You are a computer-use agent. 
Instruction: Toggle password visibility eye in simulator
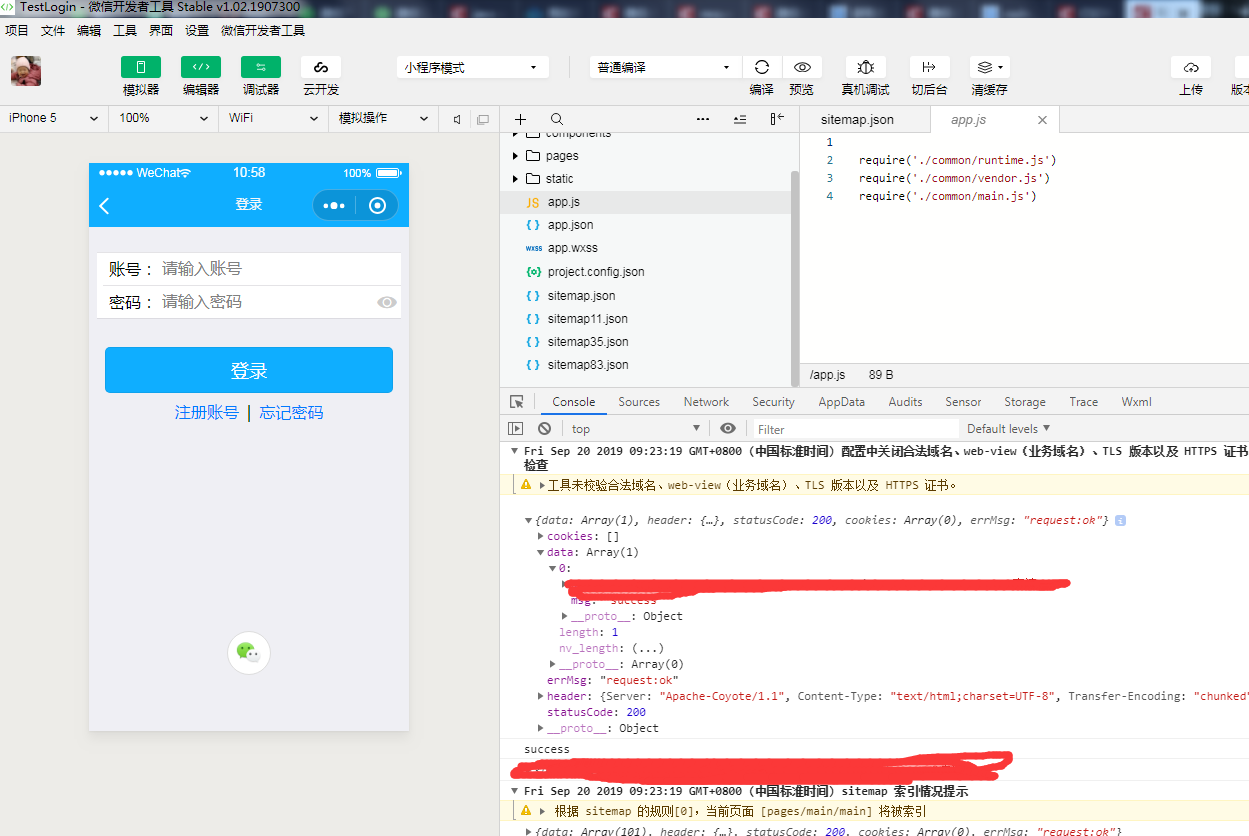pos(387,302)
